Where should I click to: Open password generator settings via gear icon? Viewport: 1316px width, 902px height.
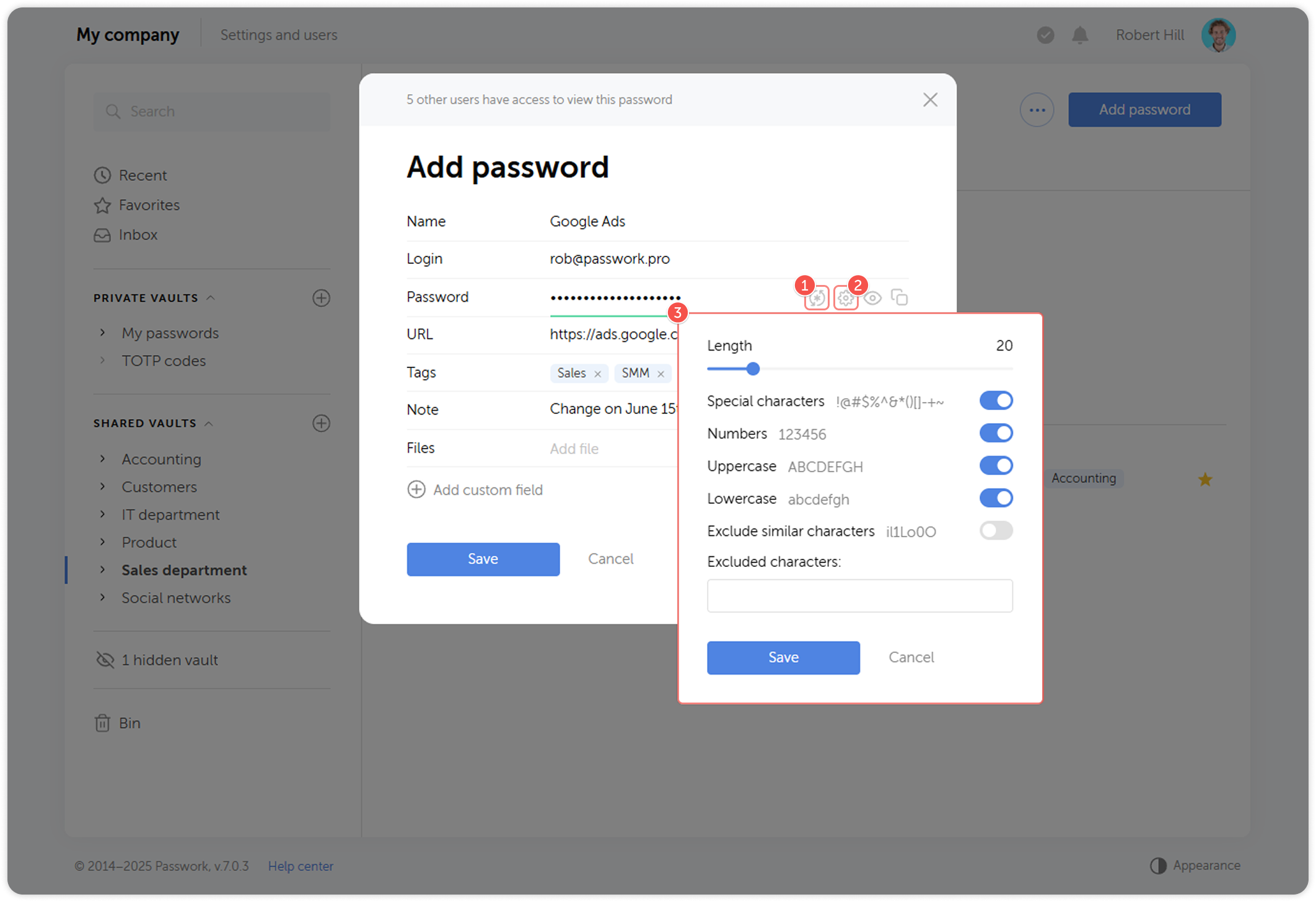(845, 297)
